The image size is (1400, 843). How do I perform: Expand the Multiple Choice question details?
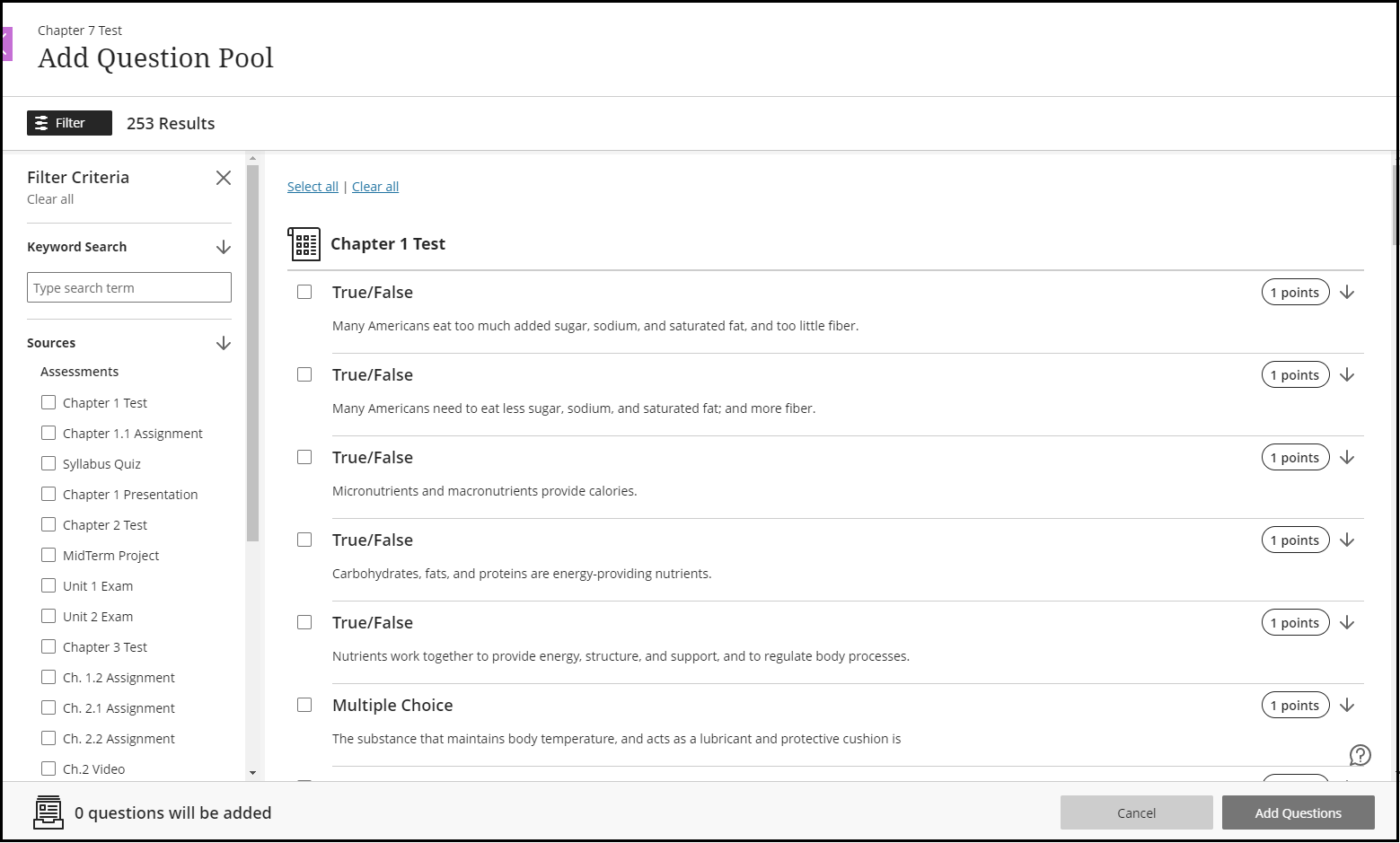coord(1347,706)
